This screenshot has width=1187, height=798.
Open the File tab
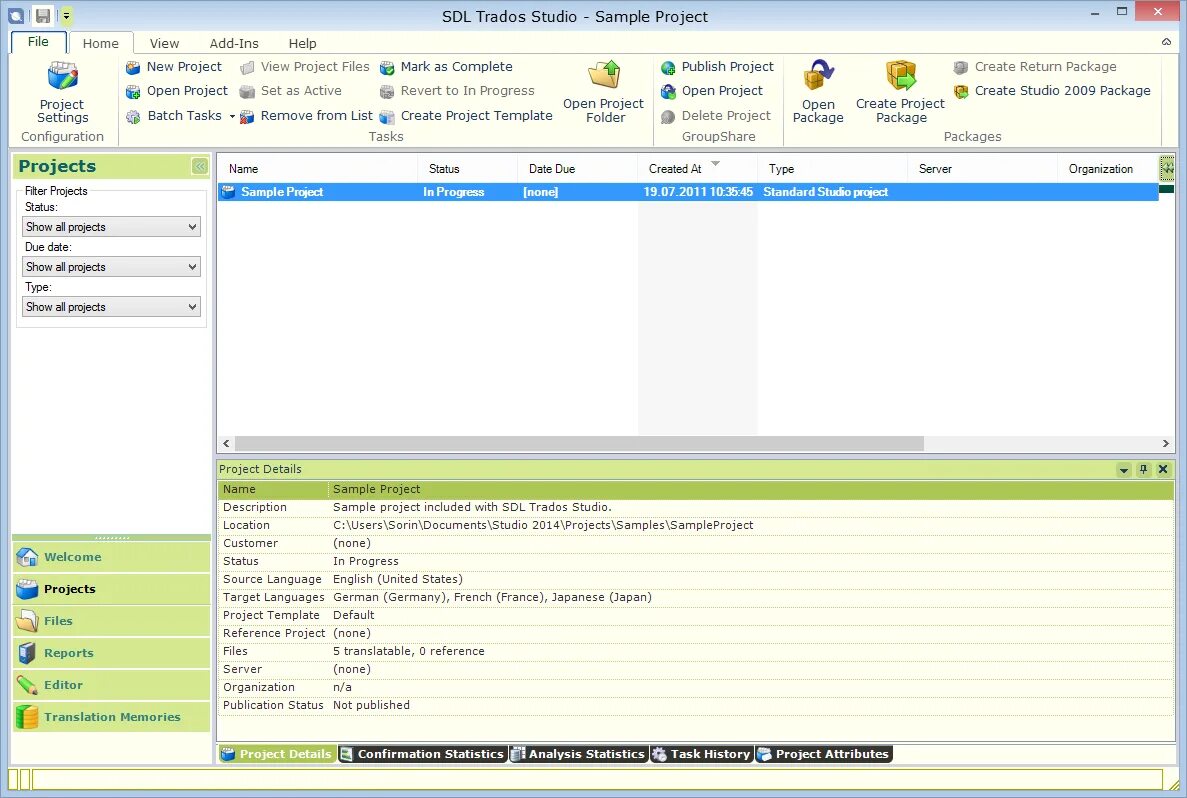point(39,42)
